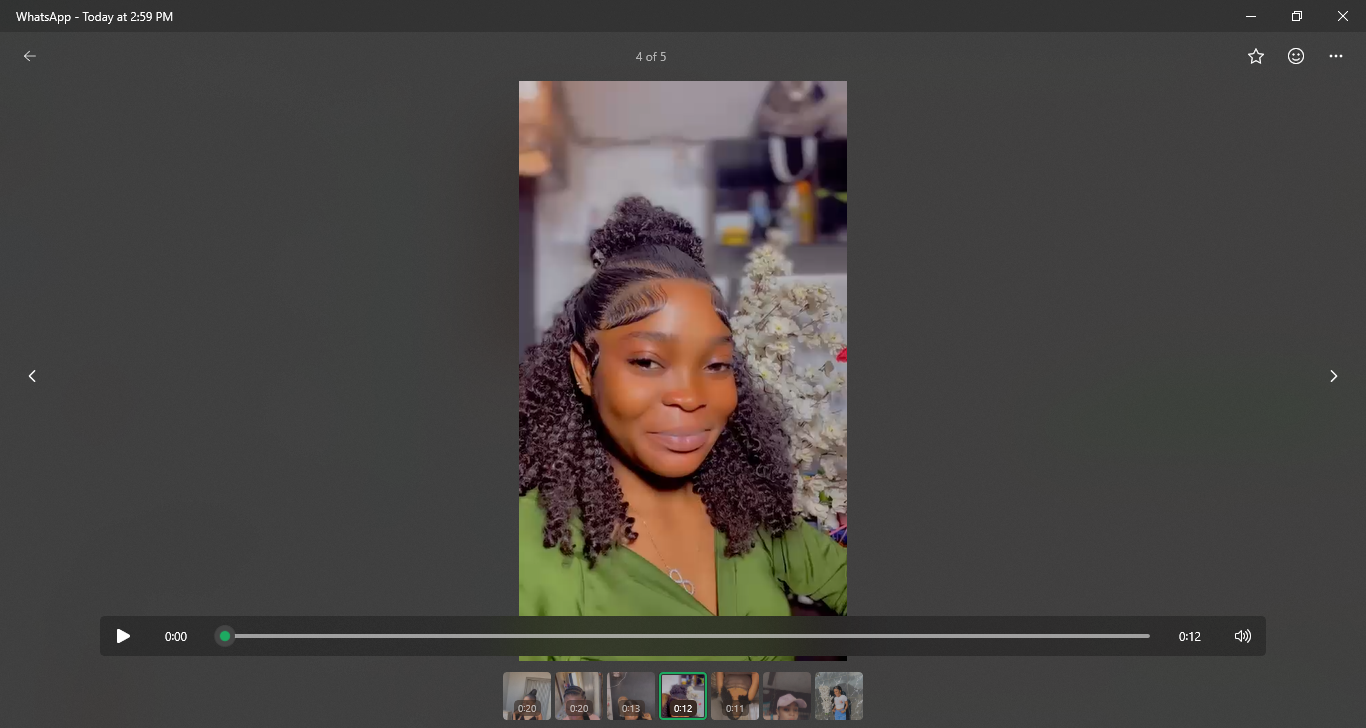Restore down the WhatsApp window
The height and width of the screenshot is (728, 1366).
(x=1297, y=16)
